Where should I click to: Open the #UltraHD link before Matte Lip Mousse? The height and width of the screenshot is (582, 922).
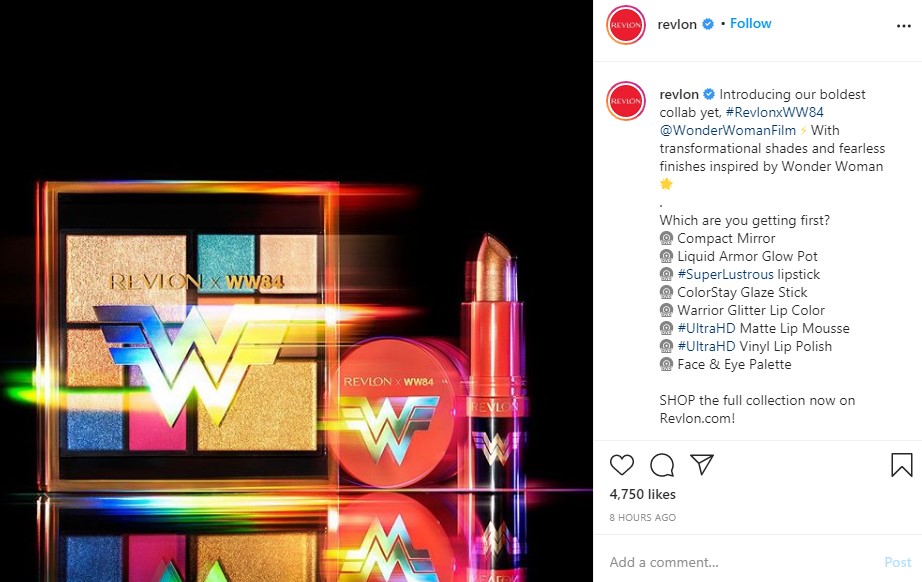coord(706,329)
